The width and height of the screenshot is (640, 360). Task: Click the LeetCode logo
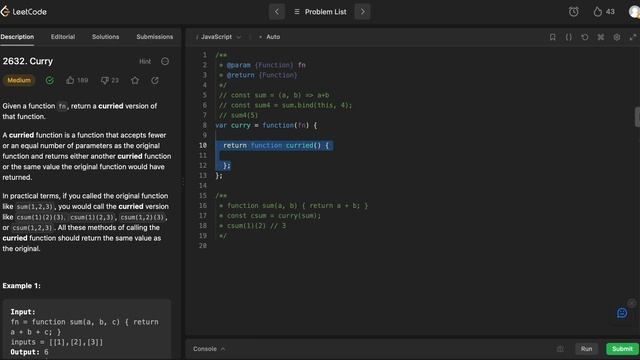[x=24, y=11]
